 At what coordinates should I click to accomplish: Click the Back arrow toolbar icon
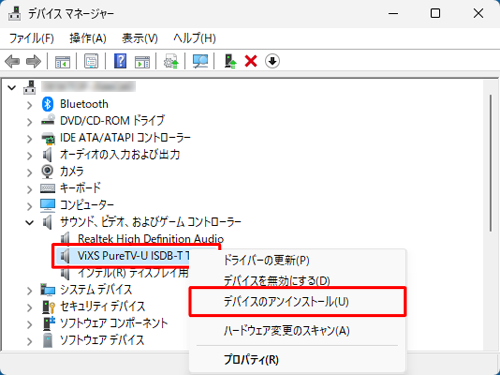coord(13,62)
